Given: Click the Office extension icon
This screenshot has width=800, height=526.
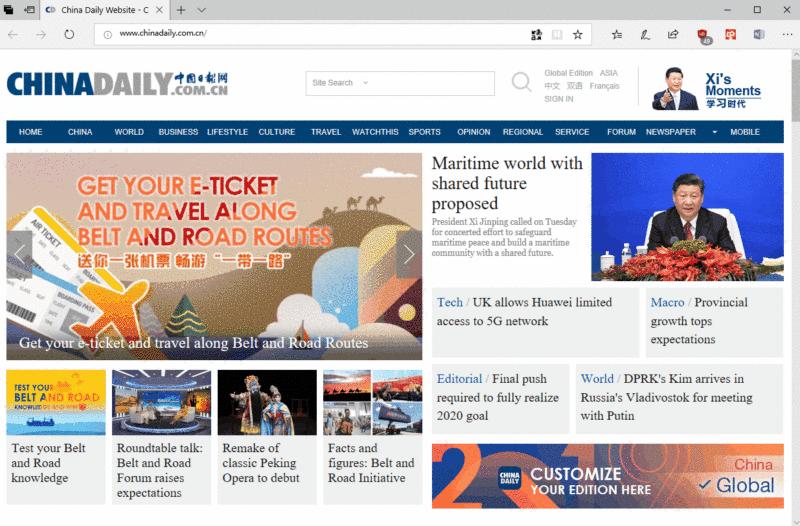Looking at the screenshot, I should (759, 35).
